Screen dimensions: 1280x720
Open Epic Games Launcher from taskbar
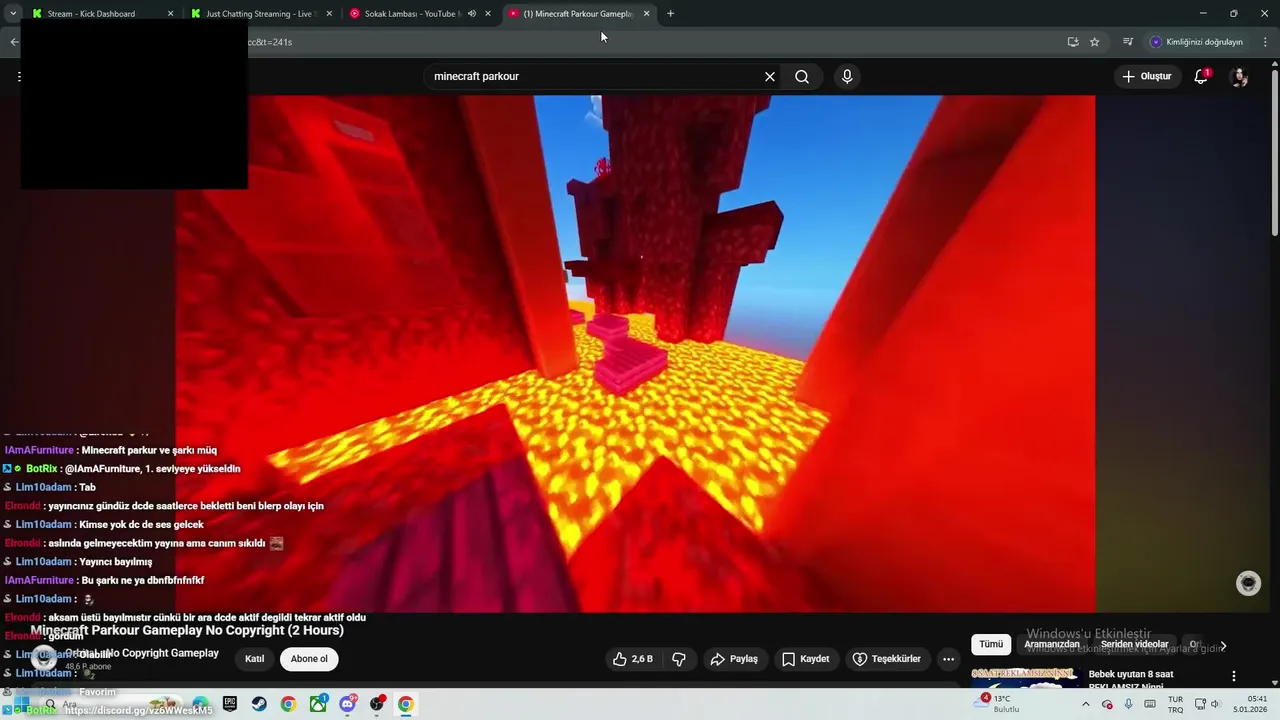tap(230, 704)
